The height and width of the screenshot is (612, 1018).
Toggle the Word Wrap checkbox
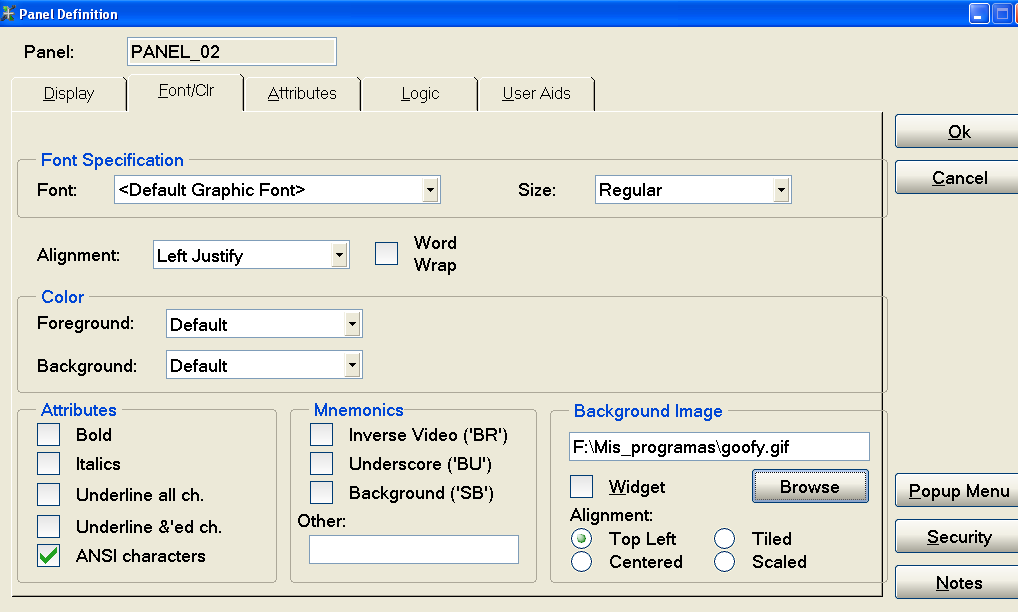point(387,254)
